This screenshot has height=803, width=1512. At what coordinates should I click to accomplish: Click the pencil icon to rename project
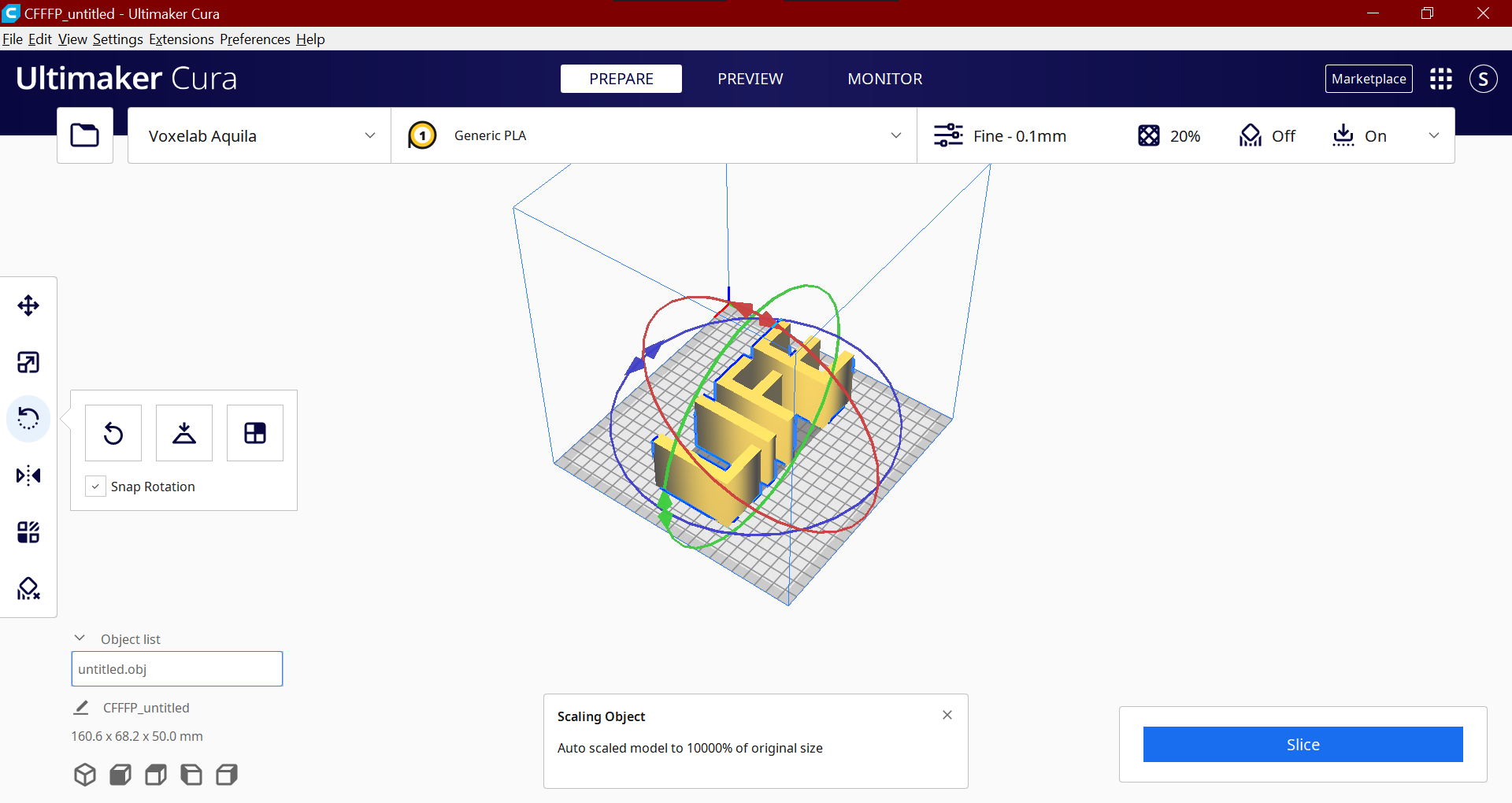point(81,708)
